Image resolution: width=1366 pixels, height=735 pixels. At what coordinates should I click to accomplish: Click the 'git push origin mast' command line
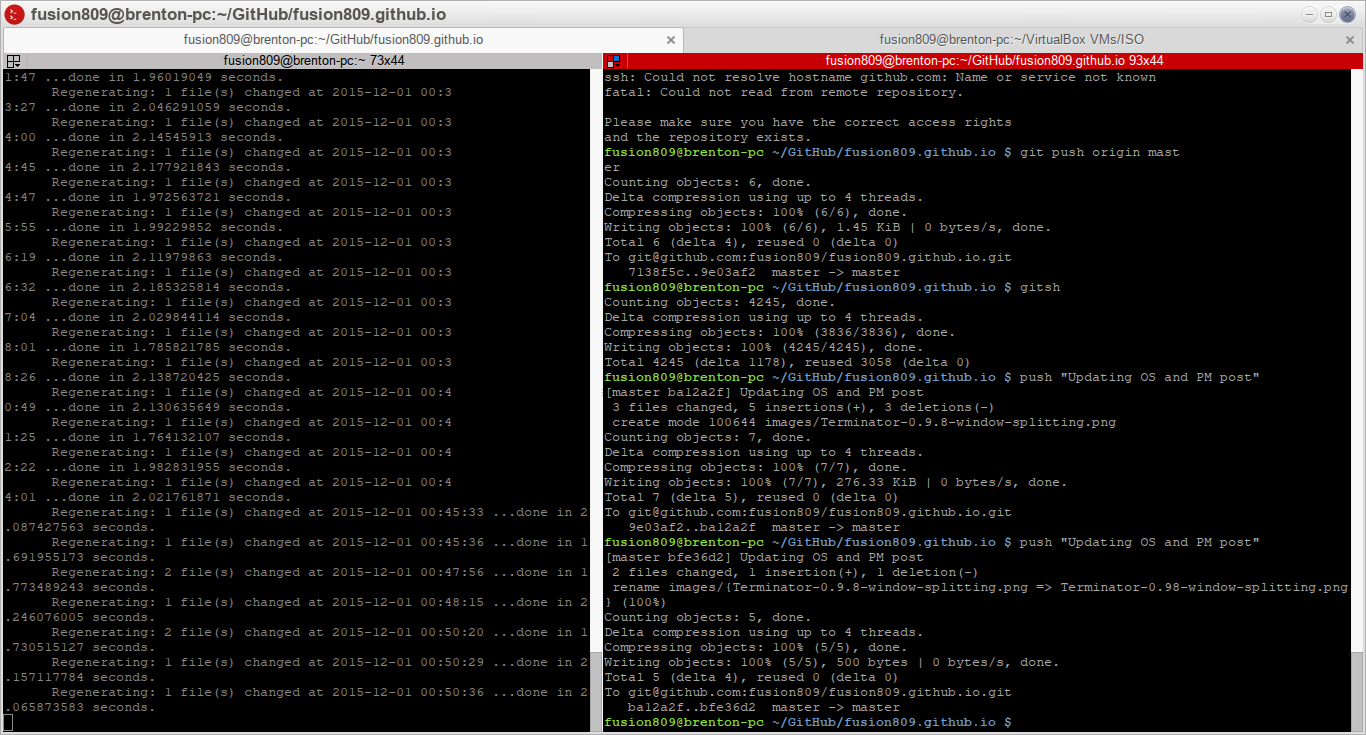click(x=892, y=152)
